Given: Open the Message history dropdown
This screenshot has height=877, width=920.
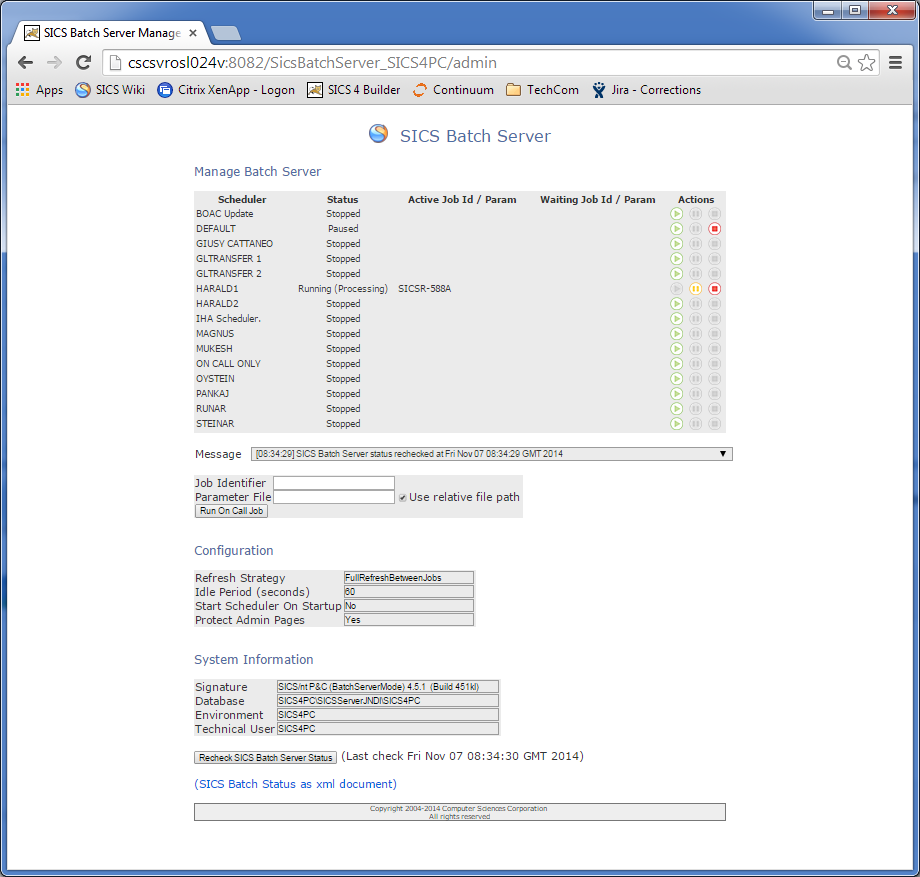Looking at the screenshot, I should pyautogui.click(x=723, y=453).
